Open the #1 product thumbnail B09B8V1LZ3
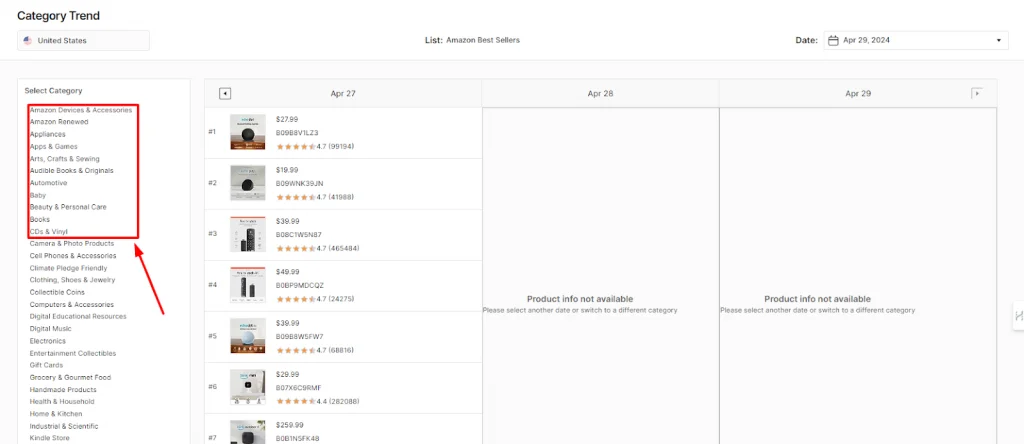The height and width of the screenshot is (444, 1024). [x=248, y=133]
